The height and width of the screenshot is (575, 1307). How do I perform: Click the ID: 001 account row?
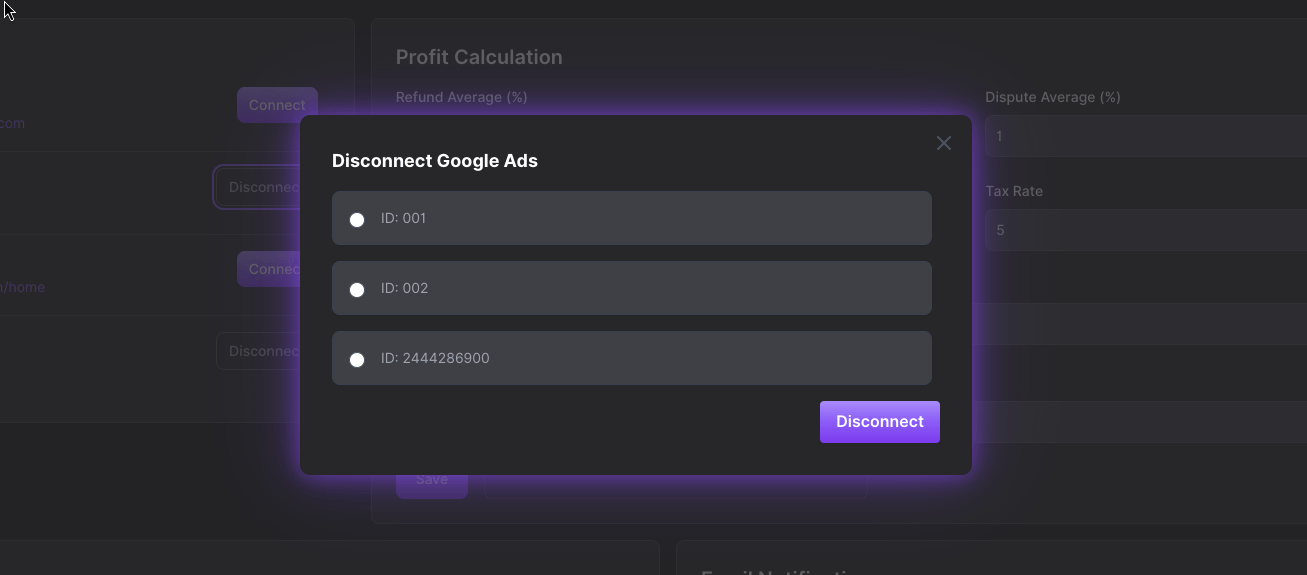[632, 218]
